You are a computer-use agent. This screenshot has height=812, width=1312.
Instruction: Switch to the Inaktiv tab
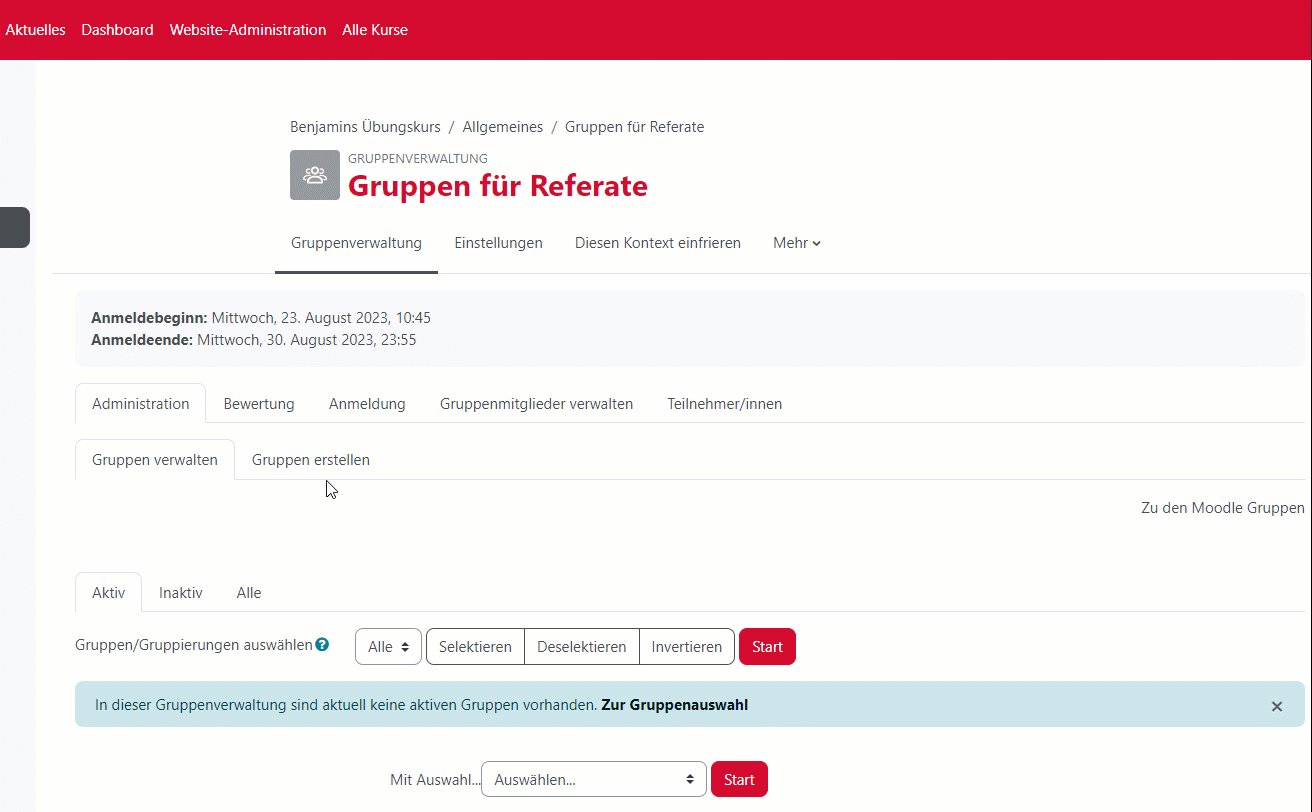click(x=180, y=592)
